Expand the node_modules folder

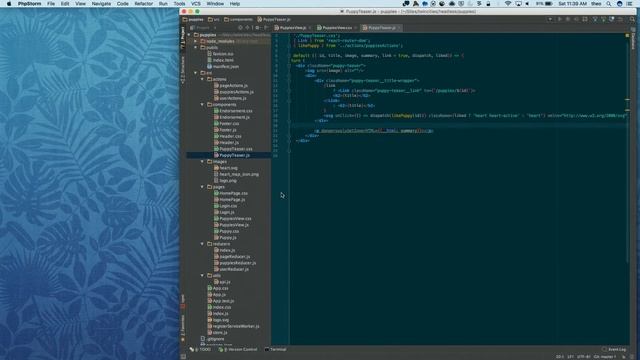click(x=196, y=41)
